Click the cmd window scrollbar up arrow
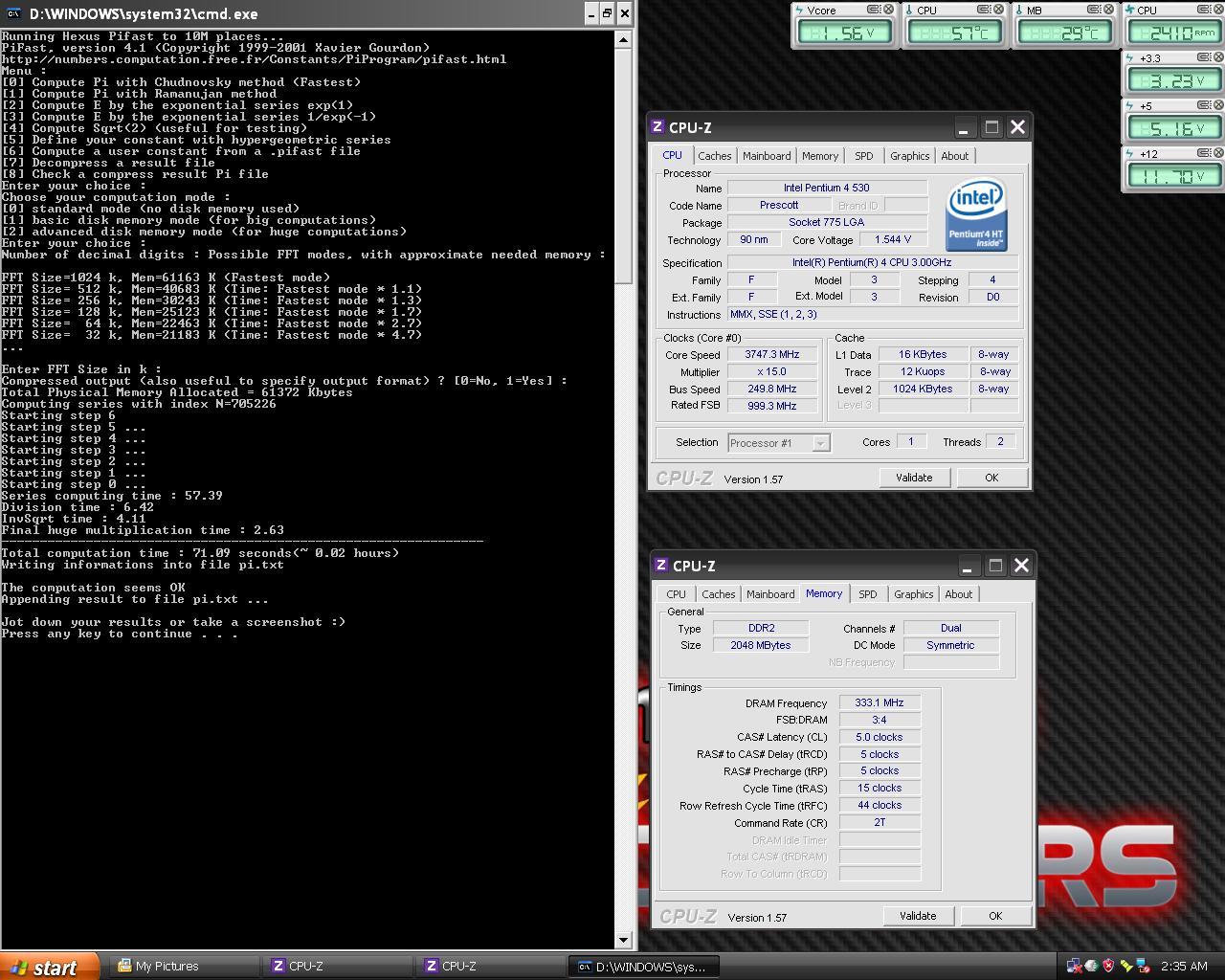 pos(623,40)
